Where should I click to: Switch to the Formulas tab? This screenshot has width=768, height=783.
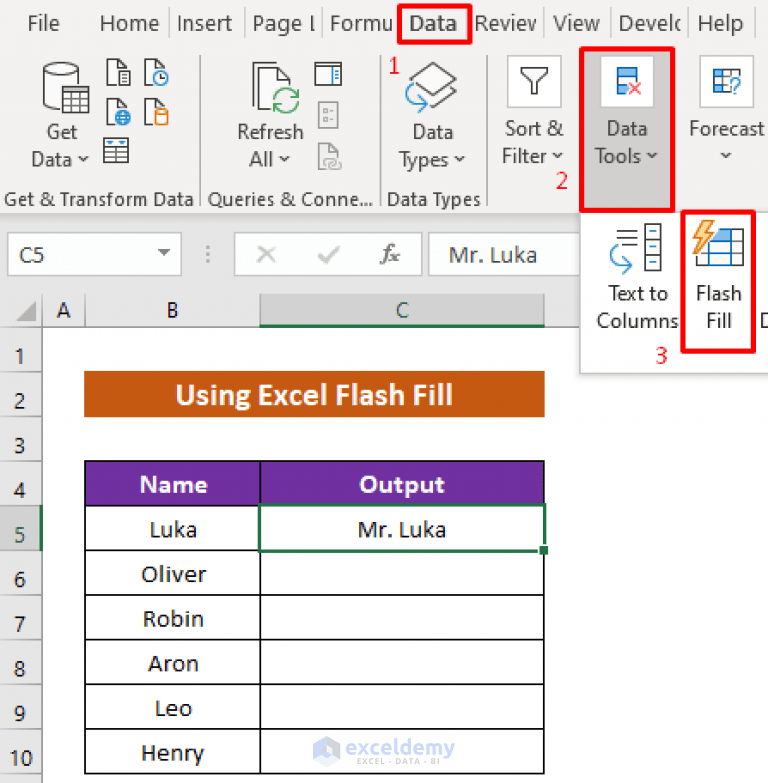tap(361, 23)
